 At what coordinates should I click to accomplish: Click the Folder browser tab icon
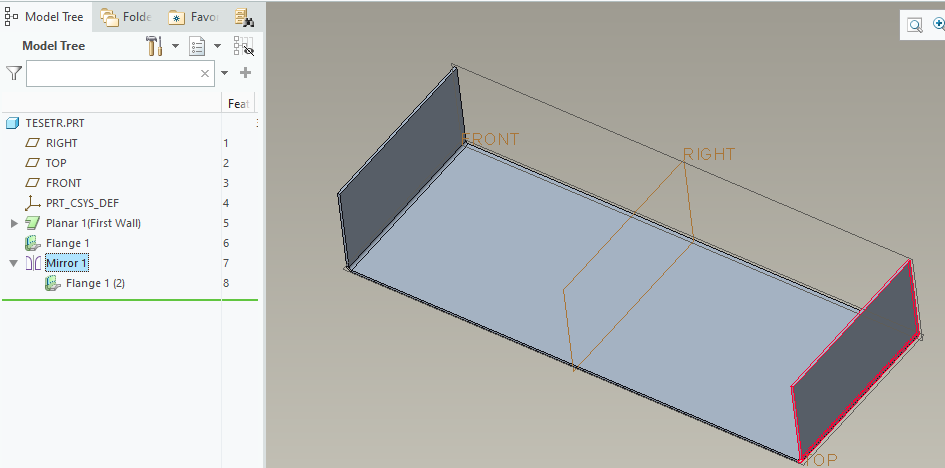pos(109,17)
